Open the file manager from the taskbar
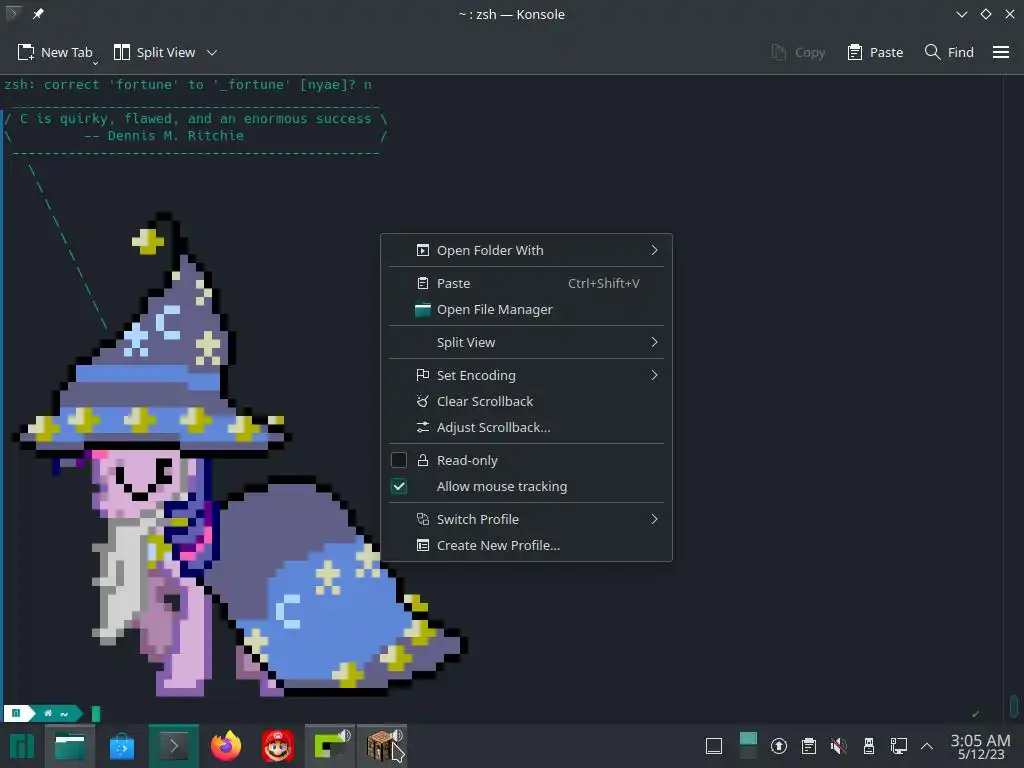Screen dimensions: 1024x768 pos(69,746)
